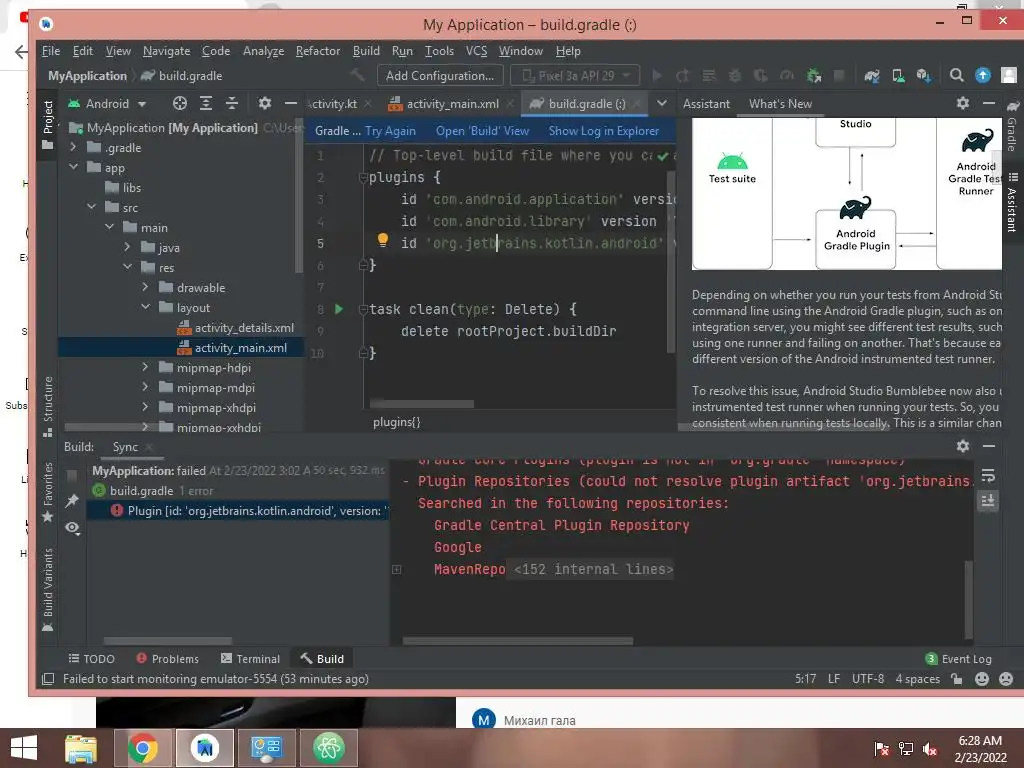1024x768 pixels.
Task: Open Project panel settings gear
Action: pyautogui.click(x=264, y=103)
